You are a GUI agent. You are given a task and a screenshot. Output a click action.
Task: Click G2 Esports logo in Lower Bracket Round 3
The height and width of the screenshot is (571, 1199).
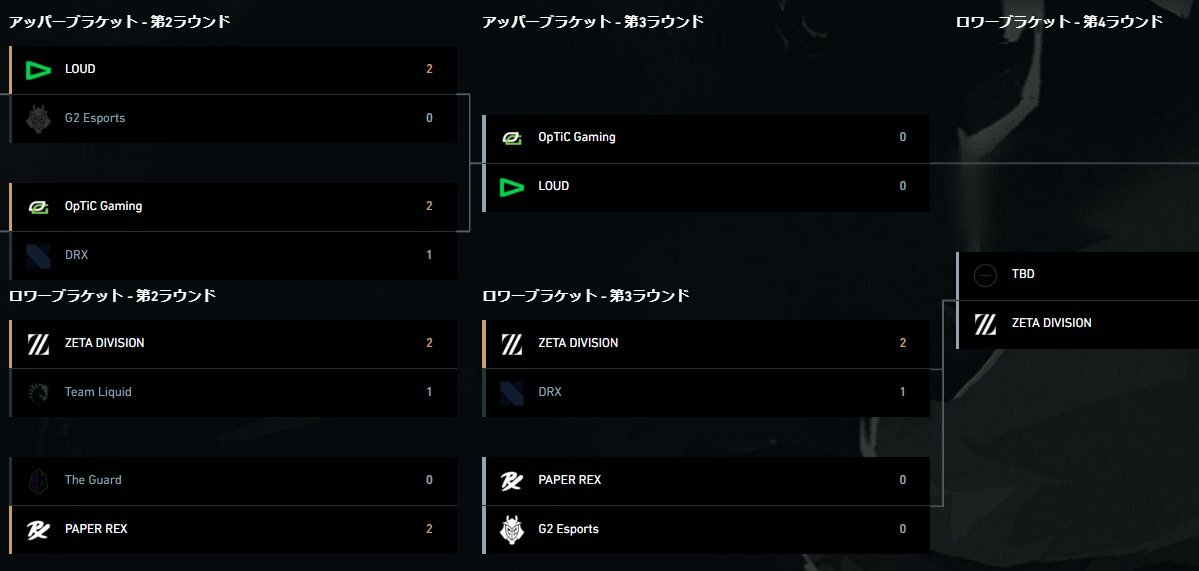tap(512, 530)
